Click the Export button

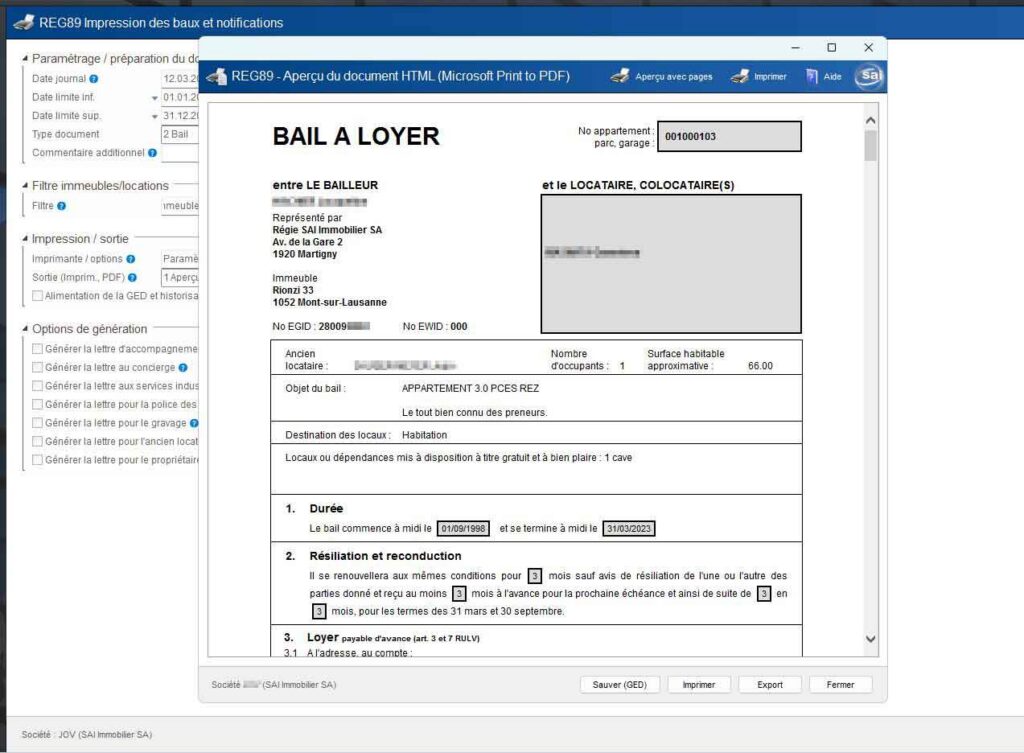770,684
